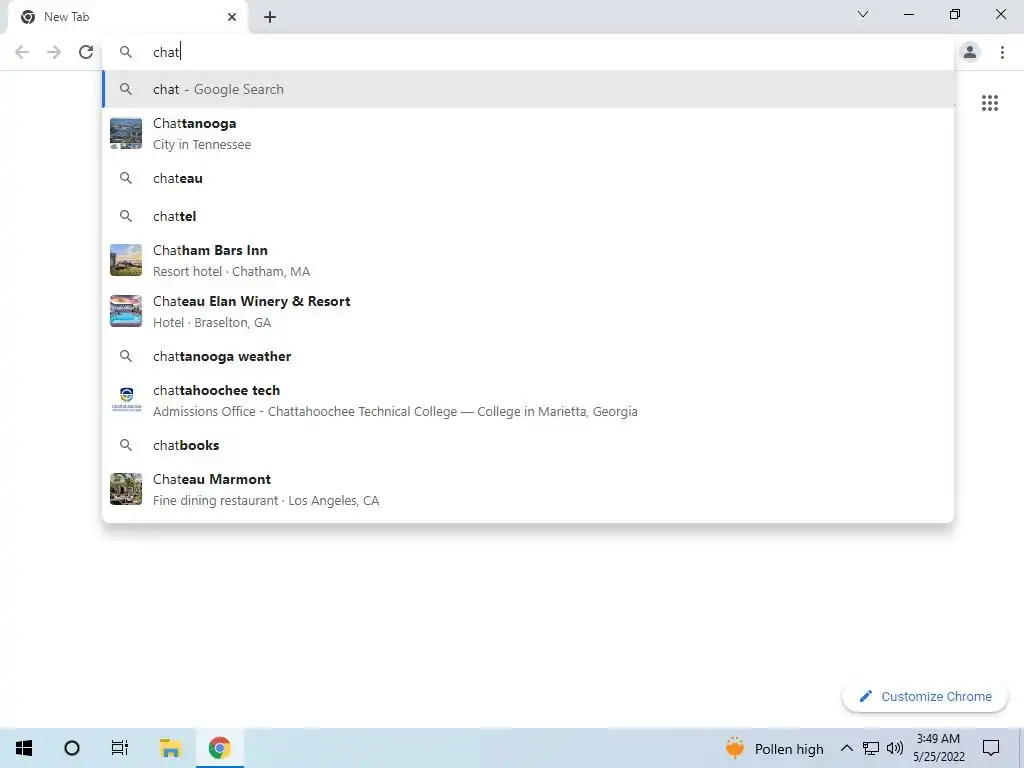Open the volume speaker tray icon

(895, 748)
